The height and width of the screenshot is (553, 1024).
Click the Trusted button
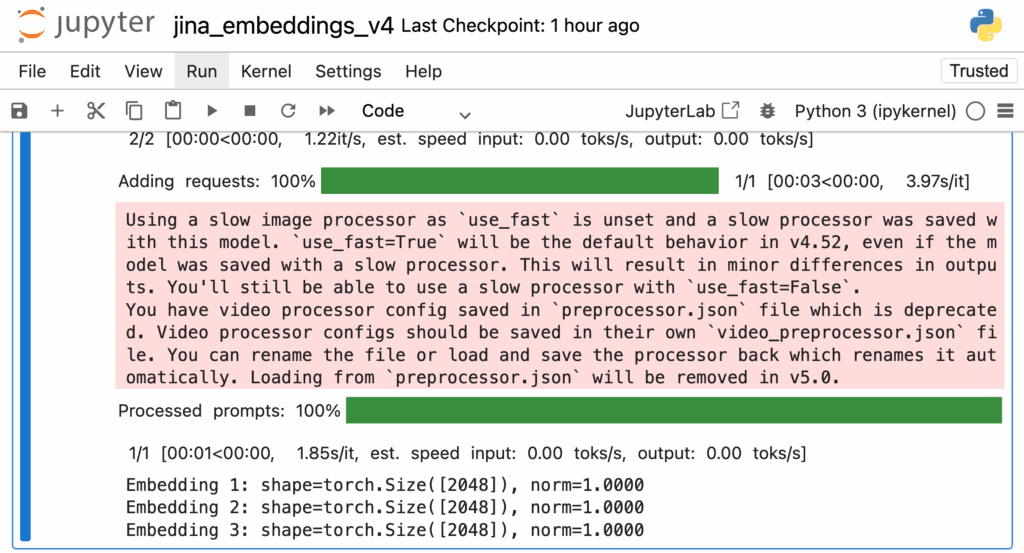pyautogui.click(x=978, y=71)
